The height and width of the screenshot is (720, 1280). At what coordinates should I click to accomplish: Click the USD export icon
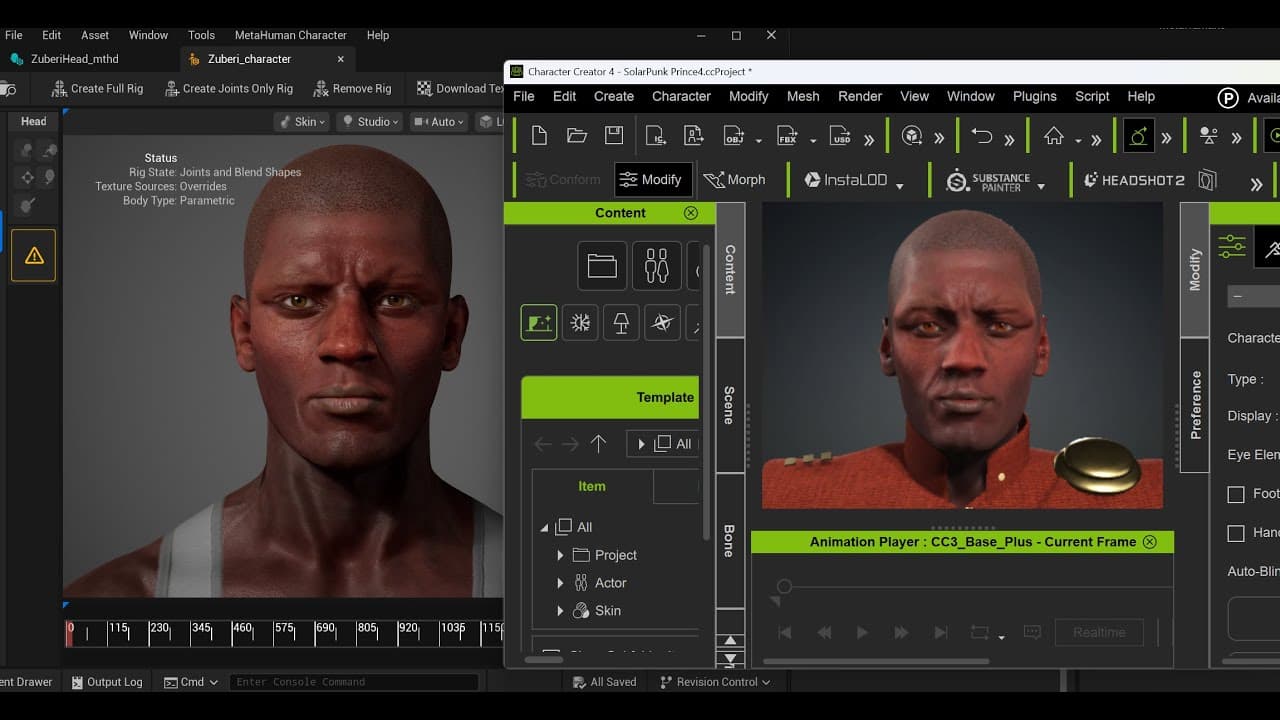tap(841, 136)
